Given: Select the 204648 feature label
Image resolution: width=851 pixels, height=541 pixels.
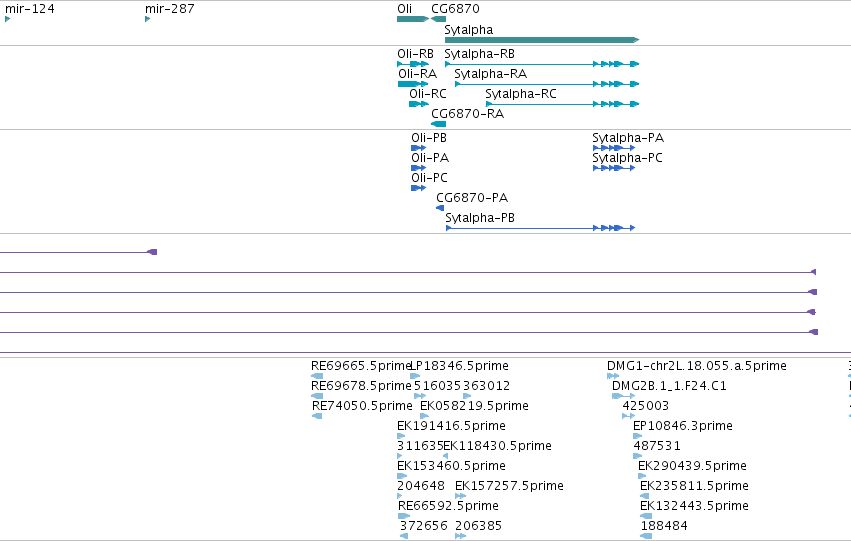Looking at the screenshot, I should 421,486.
